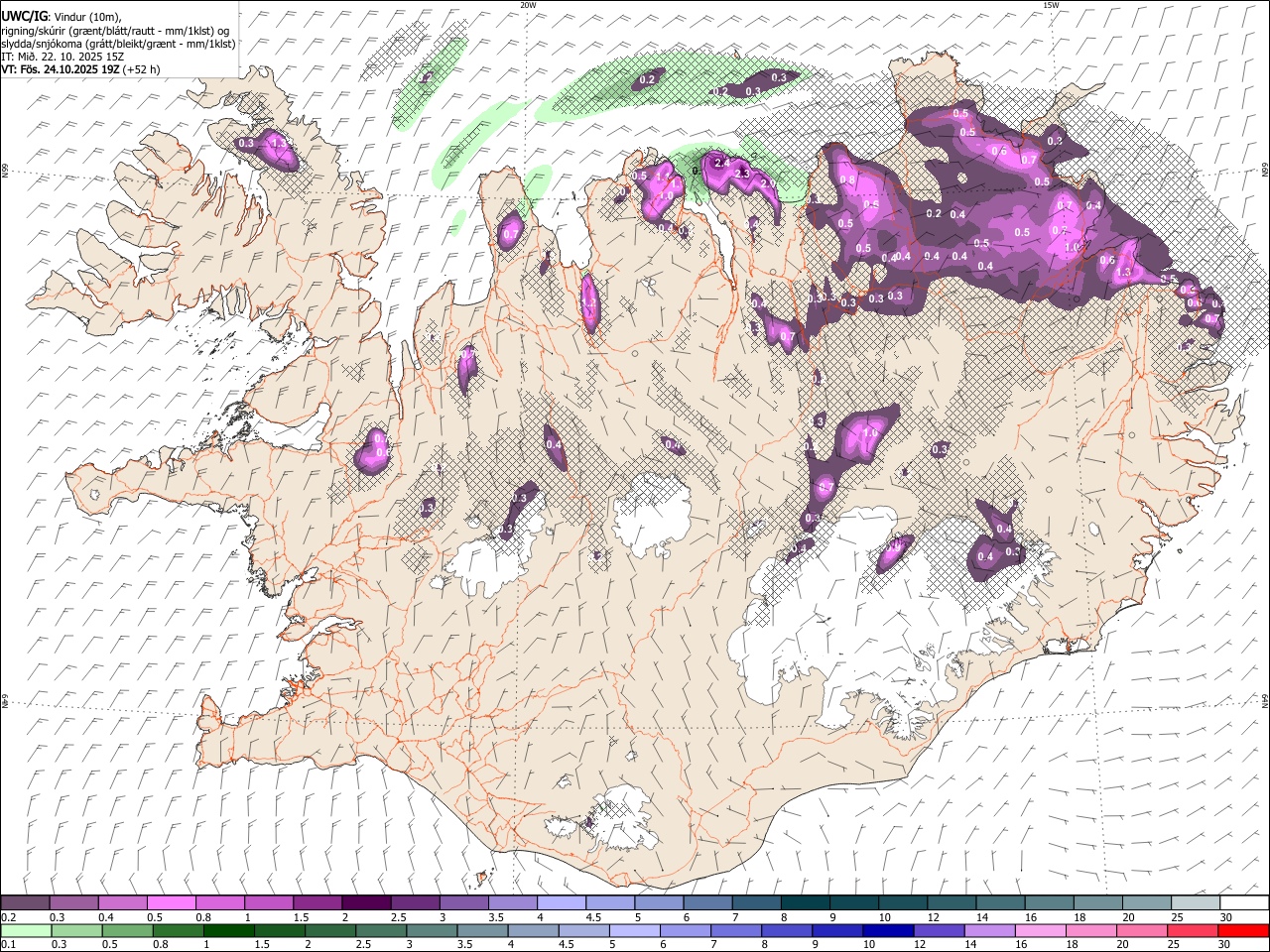Screen dimensions: 1270x952
Task: Click pale green lower swatch between 0.1 and 0.3
Action: point(26,930)
